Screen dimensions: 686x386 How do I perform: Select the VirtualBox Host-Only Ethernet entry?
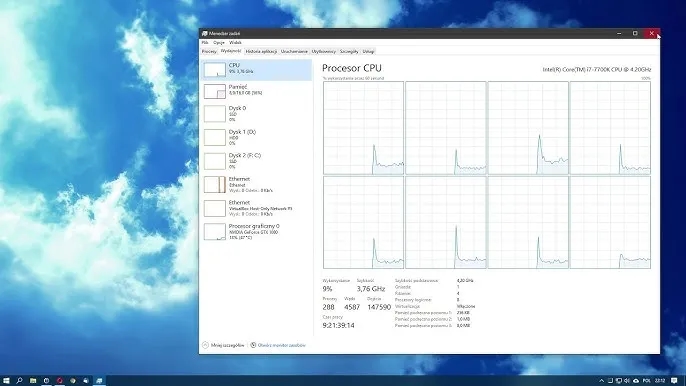click(x=256, y=208)
